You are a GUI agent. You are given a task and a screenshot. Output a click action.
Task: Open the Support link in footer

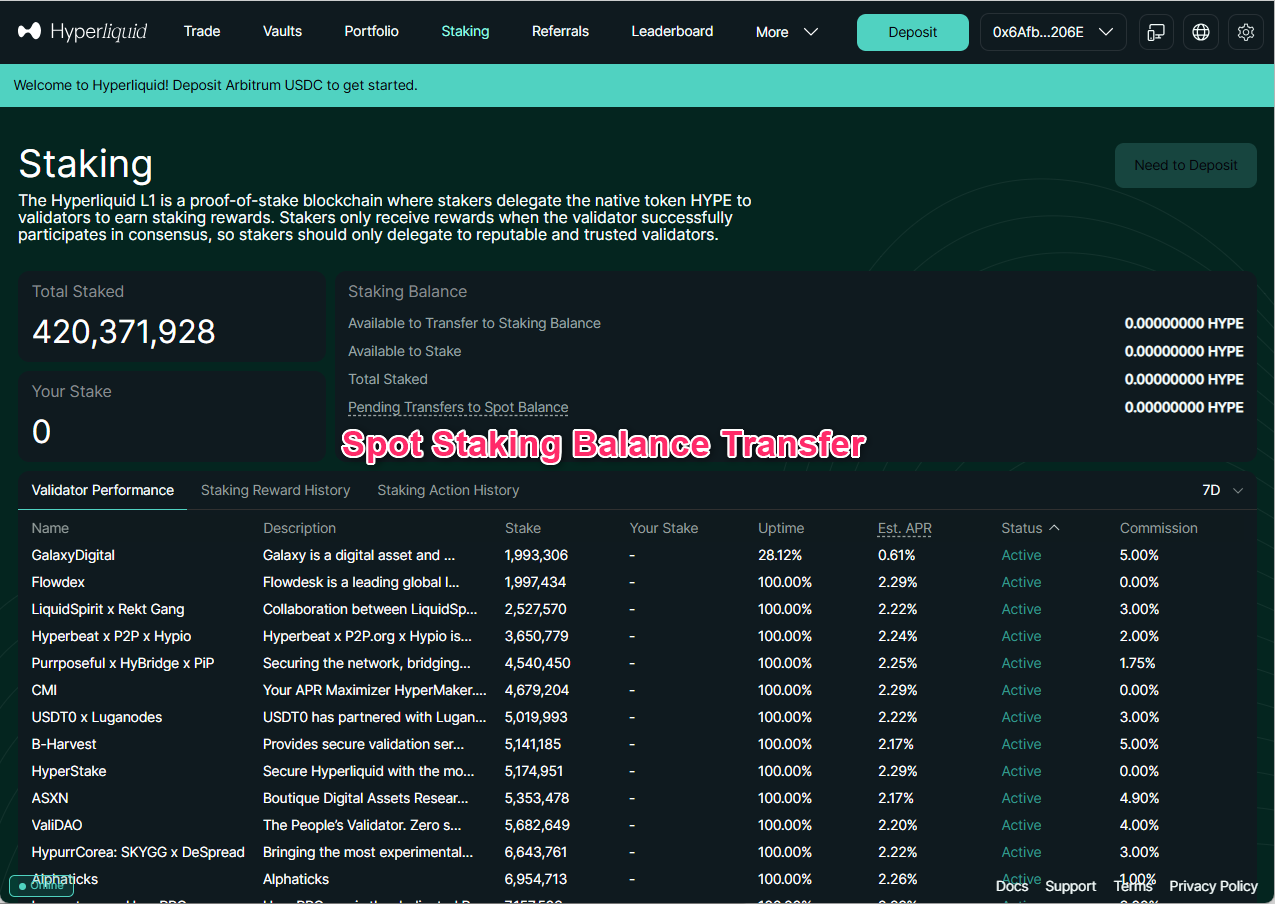coord(1070,886)
